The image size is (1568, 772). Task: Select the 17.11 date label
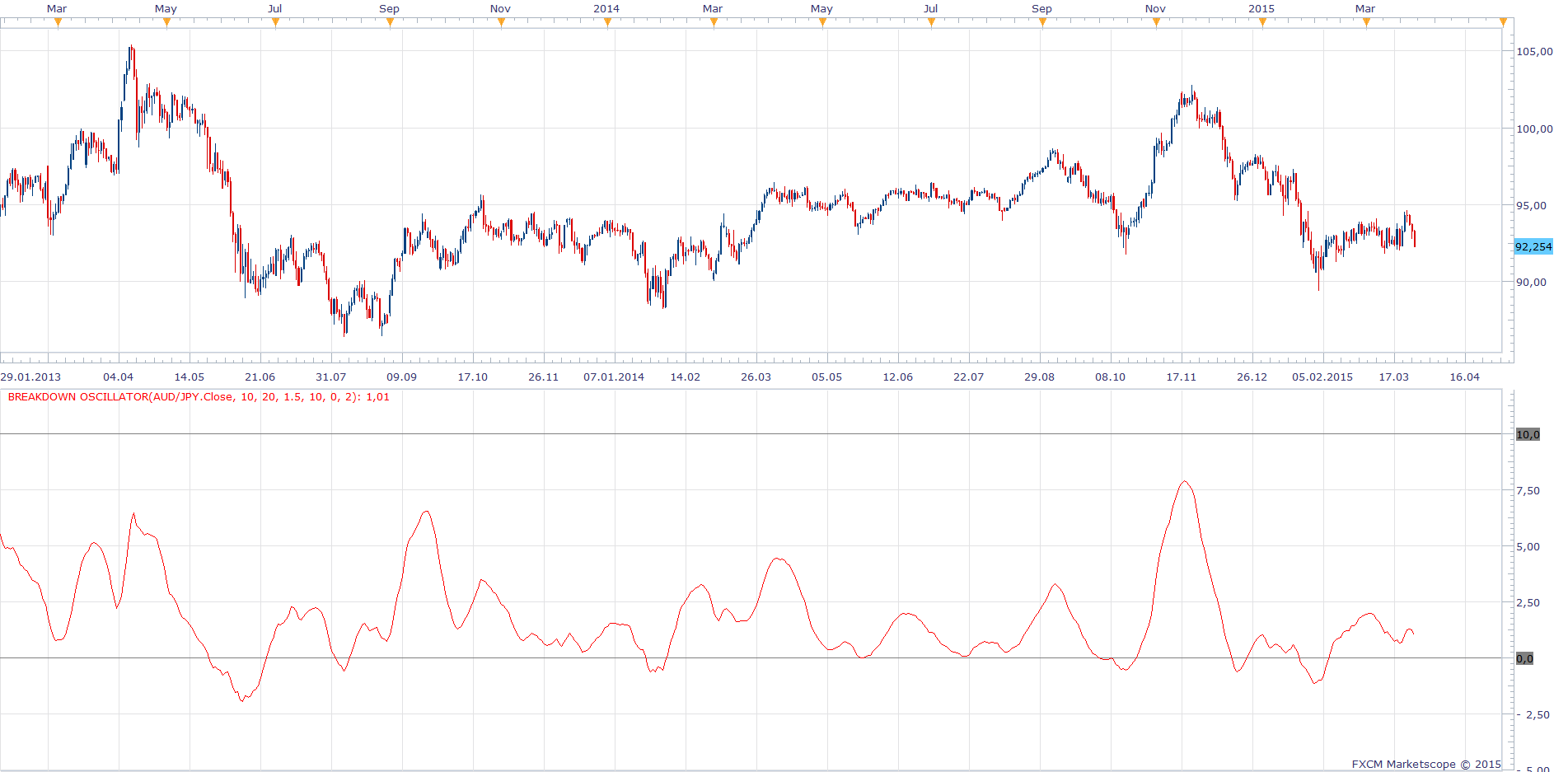tap(1181, 377)
